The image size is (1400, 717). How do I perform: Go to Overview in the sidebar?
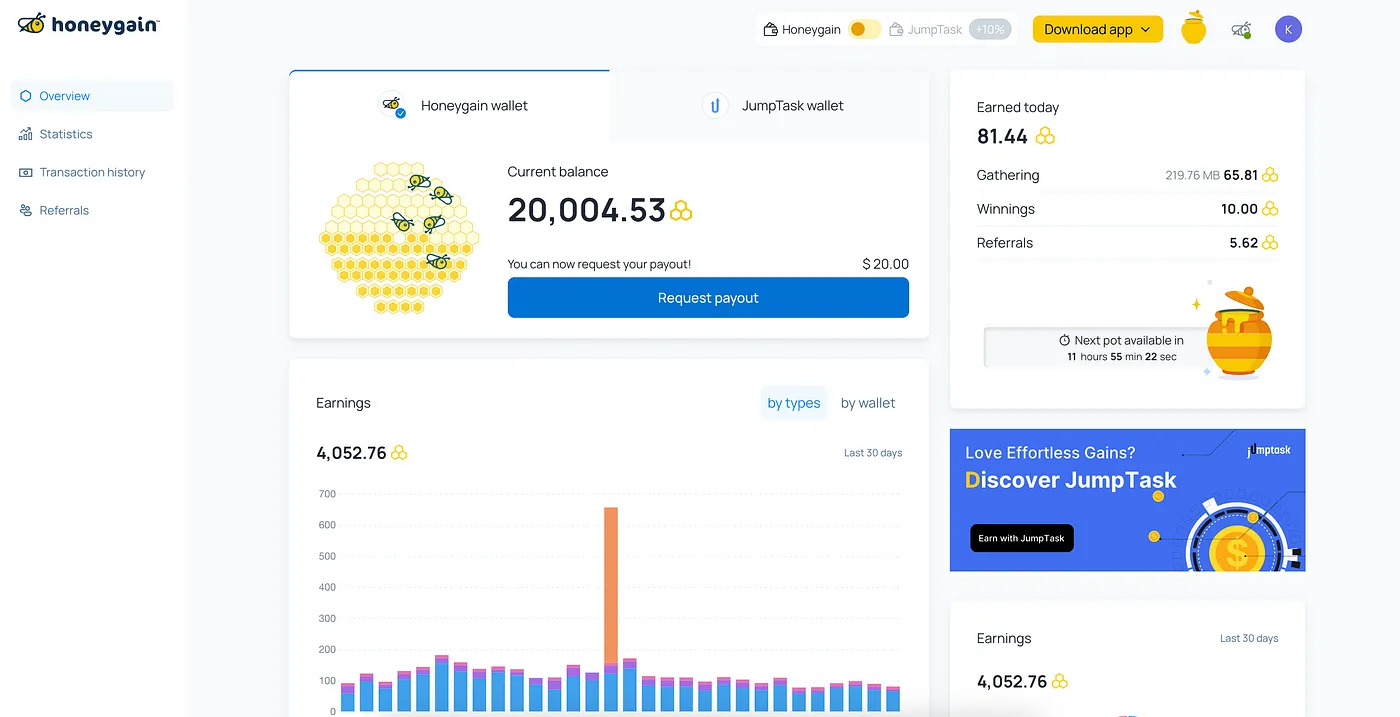click(92, 96)
